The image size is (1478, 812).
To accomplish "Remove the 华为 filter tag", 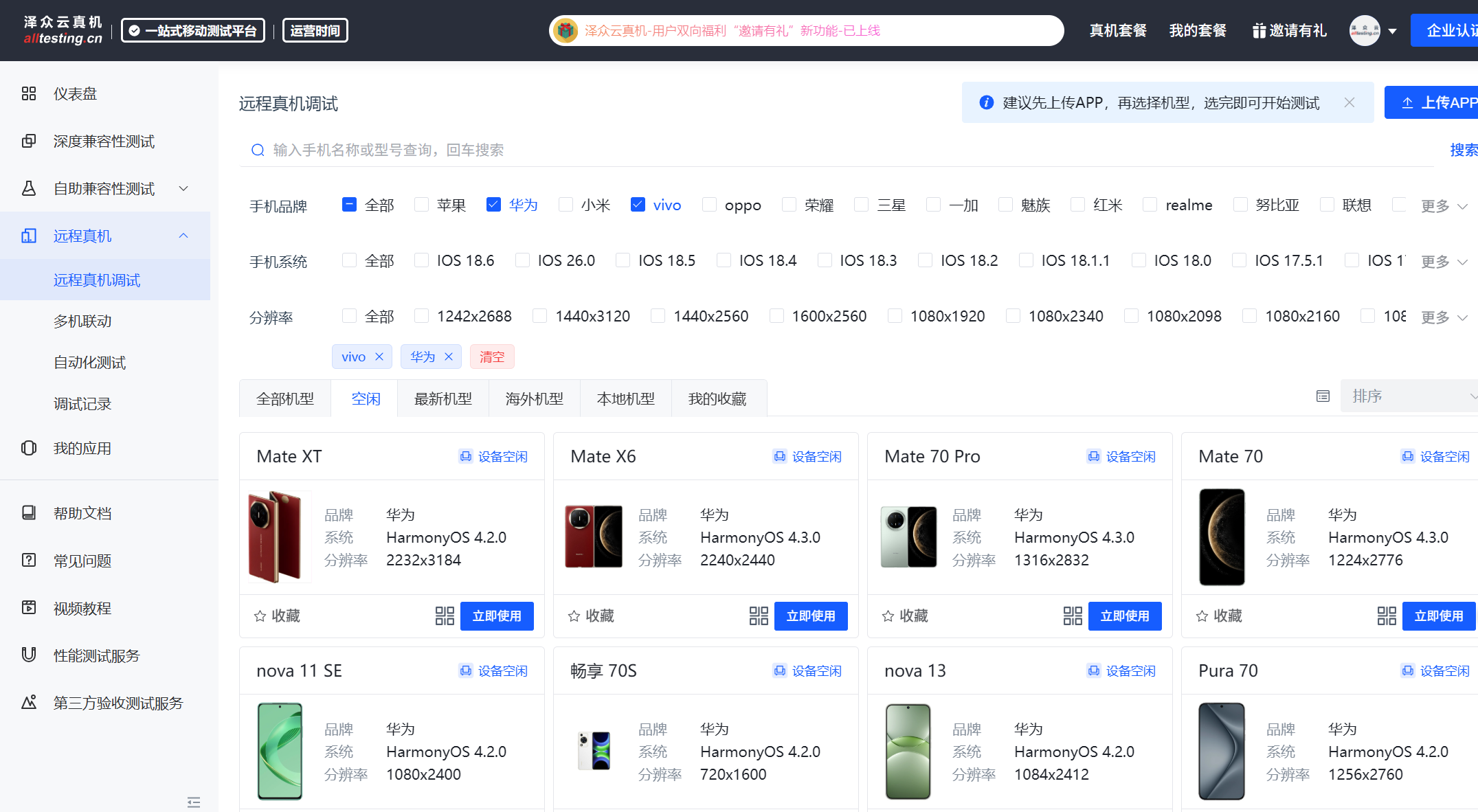I will [x=449, y=357].
